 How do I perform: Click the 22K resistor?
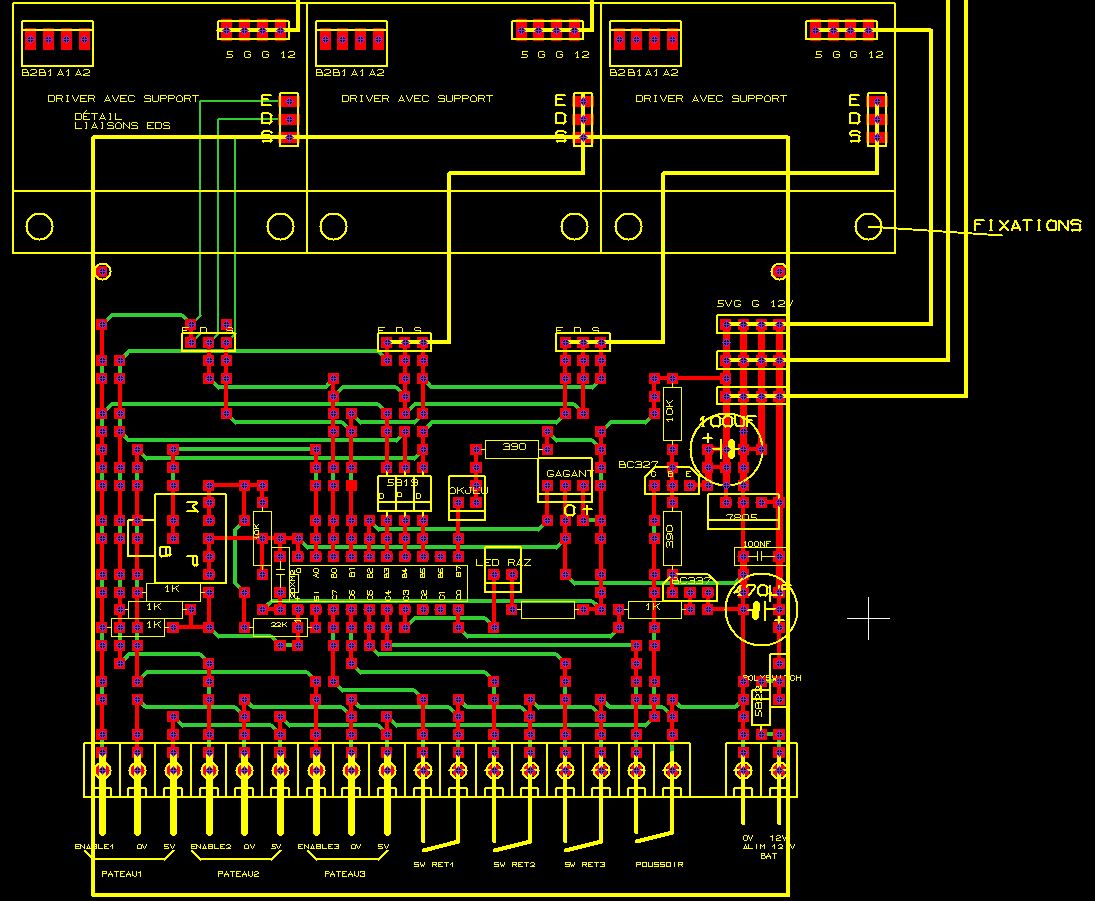pyautogui.click(x=279, y=627)
